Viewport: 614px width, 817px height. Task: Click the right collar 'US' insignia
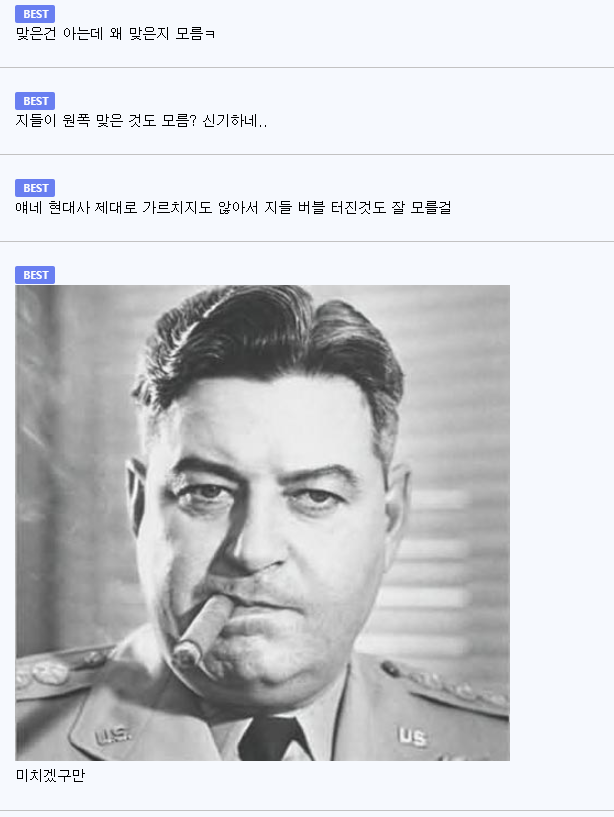(412, 737)
